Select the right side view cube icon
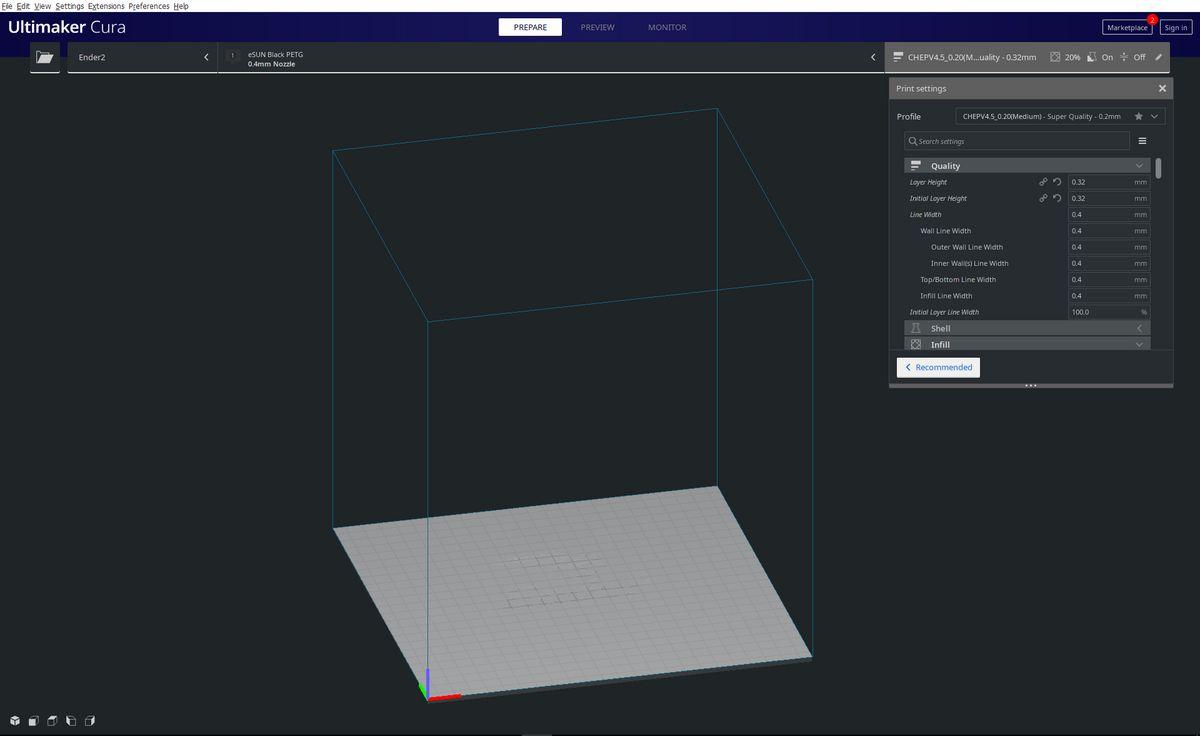This screenshot has height=736, width=1200. pos(90,720)
